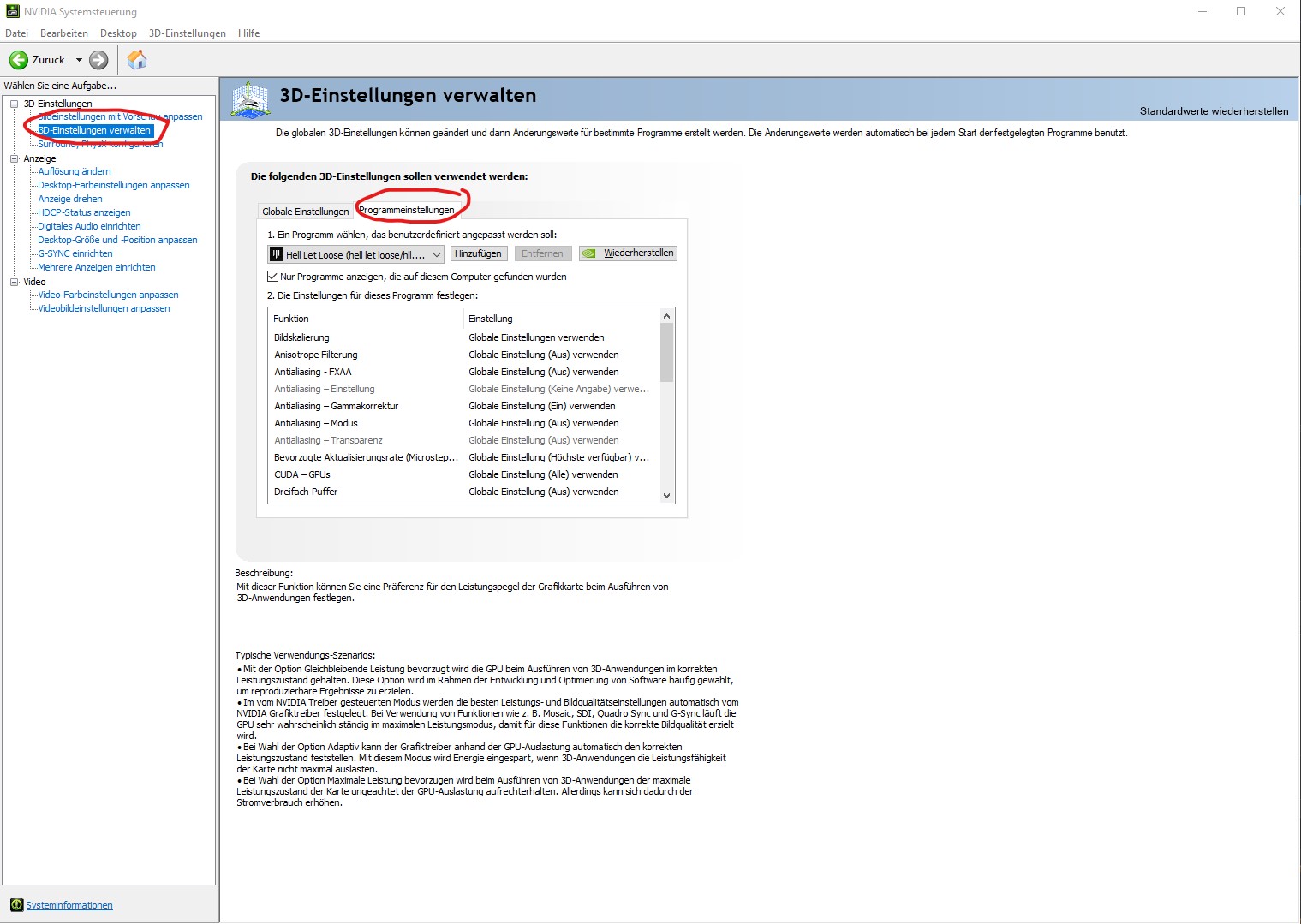Viewport: 1301px width, 924px height.
Task: Open the 3D-Einstellungen menu
Action: pos(188,33)
